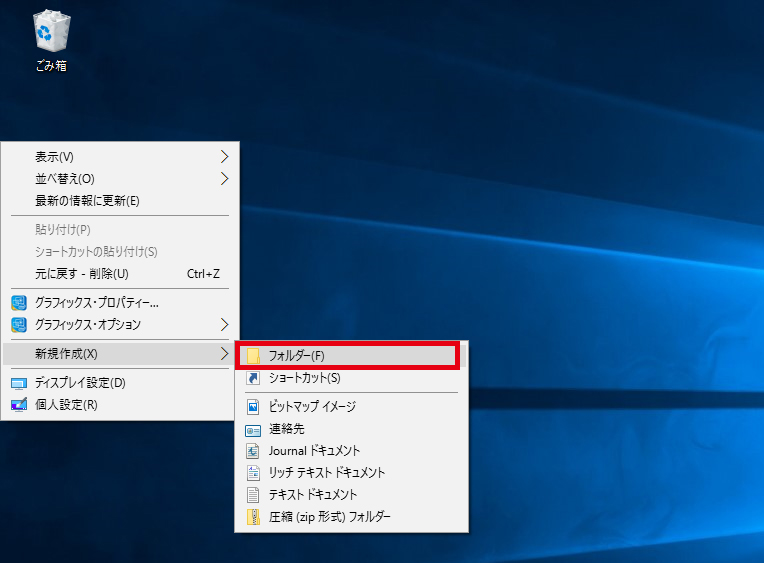Viewport: 764px width, 563px height.
Task: Click the ビットマップ イメージ icon
Action: [253, 407]
